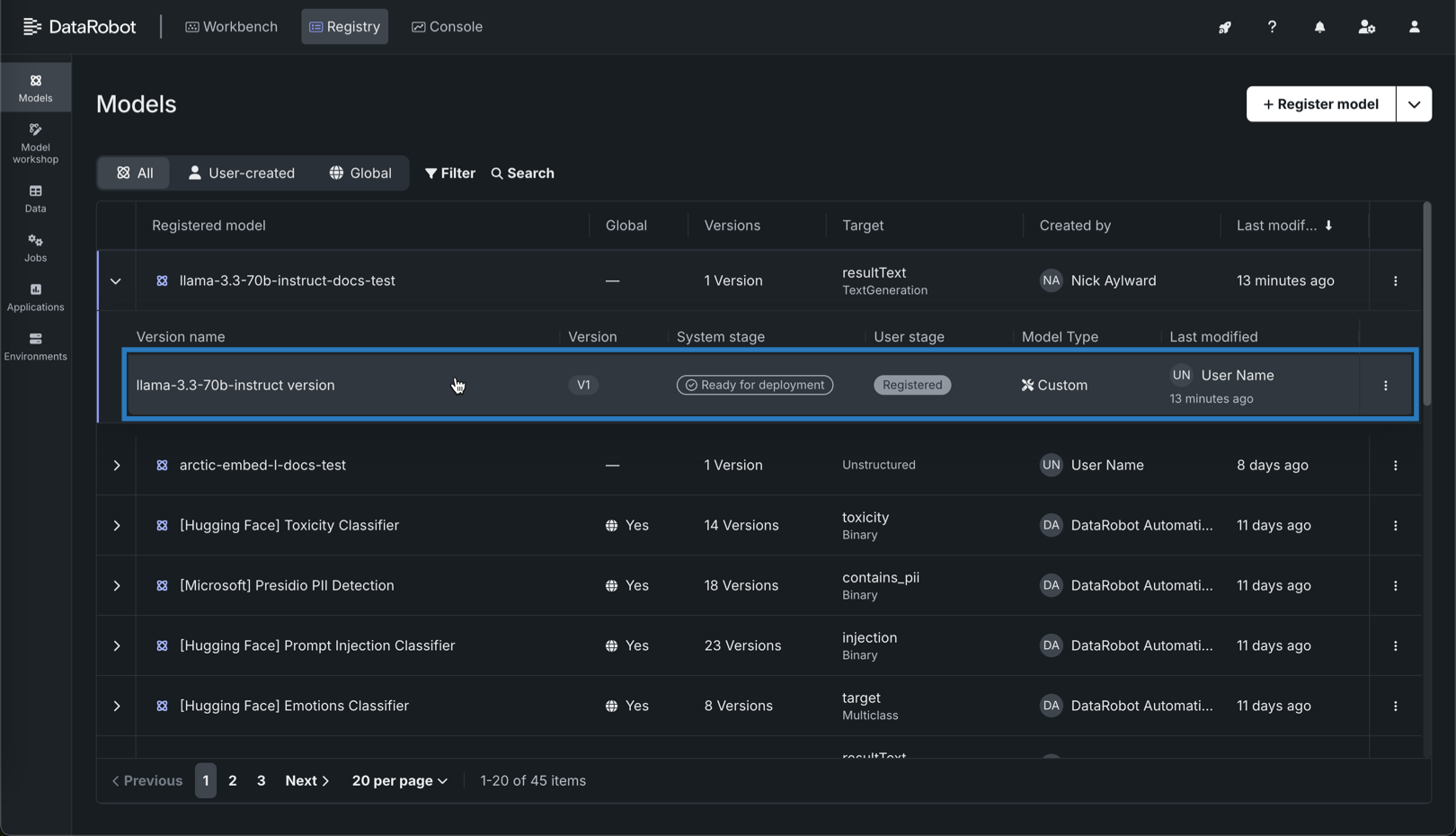
Task: Switch to the Console tab
Action: pyautogui.click(x=447, y=27)
